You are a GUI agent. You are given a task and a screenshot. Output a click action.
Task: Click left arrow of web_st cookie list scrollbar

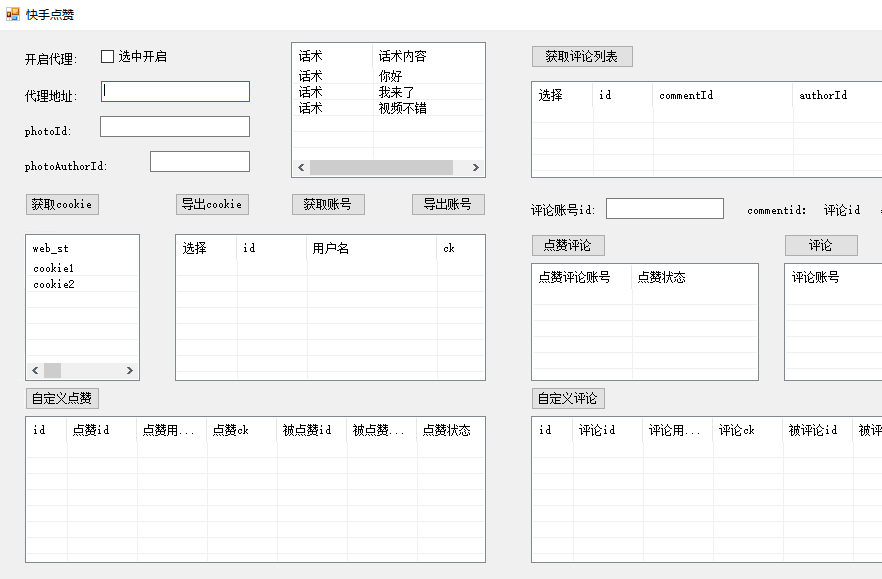[x=35, y=370]
